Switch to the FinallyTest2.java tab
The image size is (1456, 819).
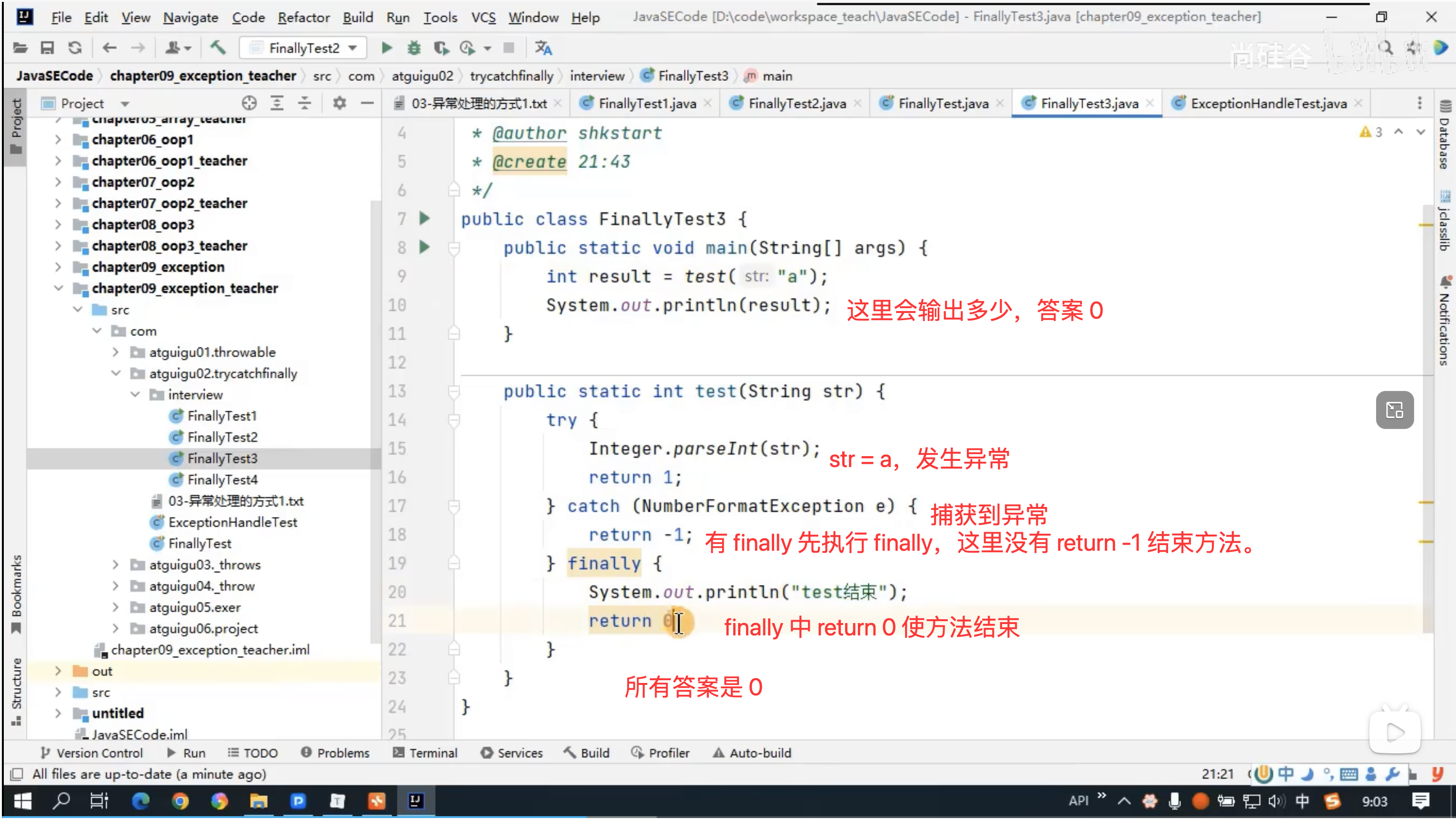coord(797,103)
